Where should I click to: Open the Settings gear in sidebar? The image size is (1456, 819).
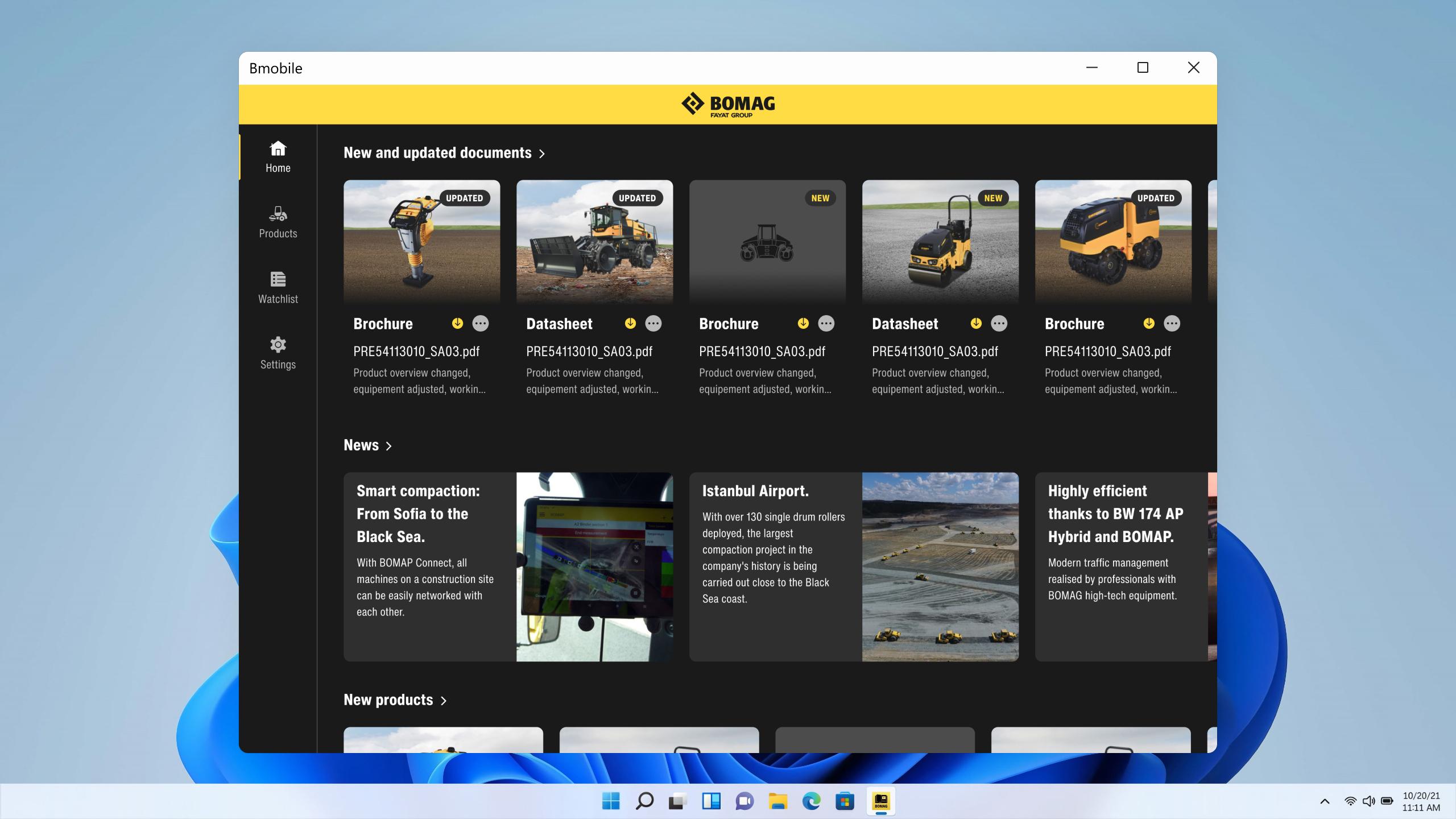tap(278, 353)
